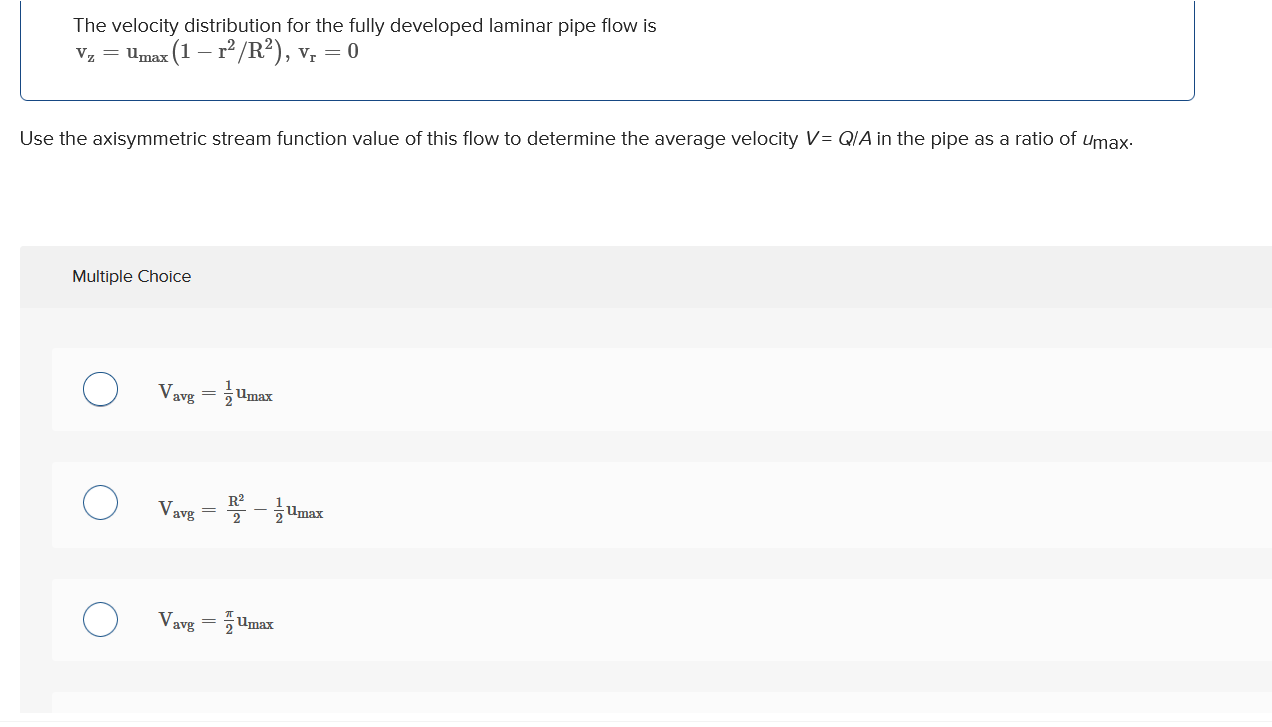The width and height of the screenshot is (1272, 727).
Task: Click the 'Vavg = π/2 umax' answer formula
Action: click(215, 621)
